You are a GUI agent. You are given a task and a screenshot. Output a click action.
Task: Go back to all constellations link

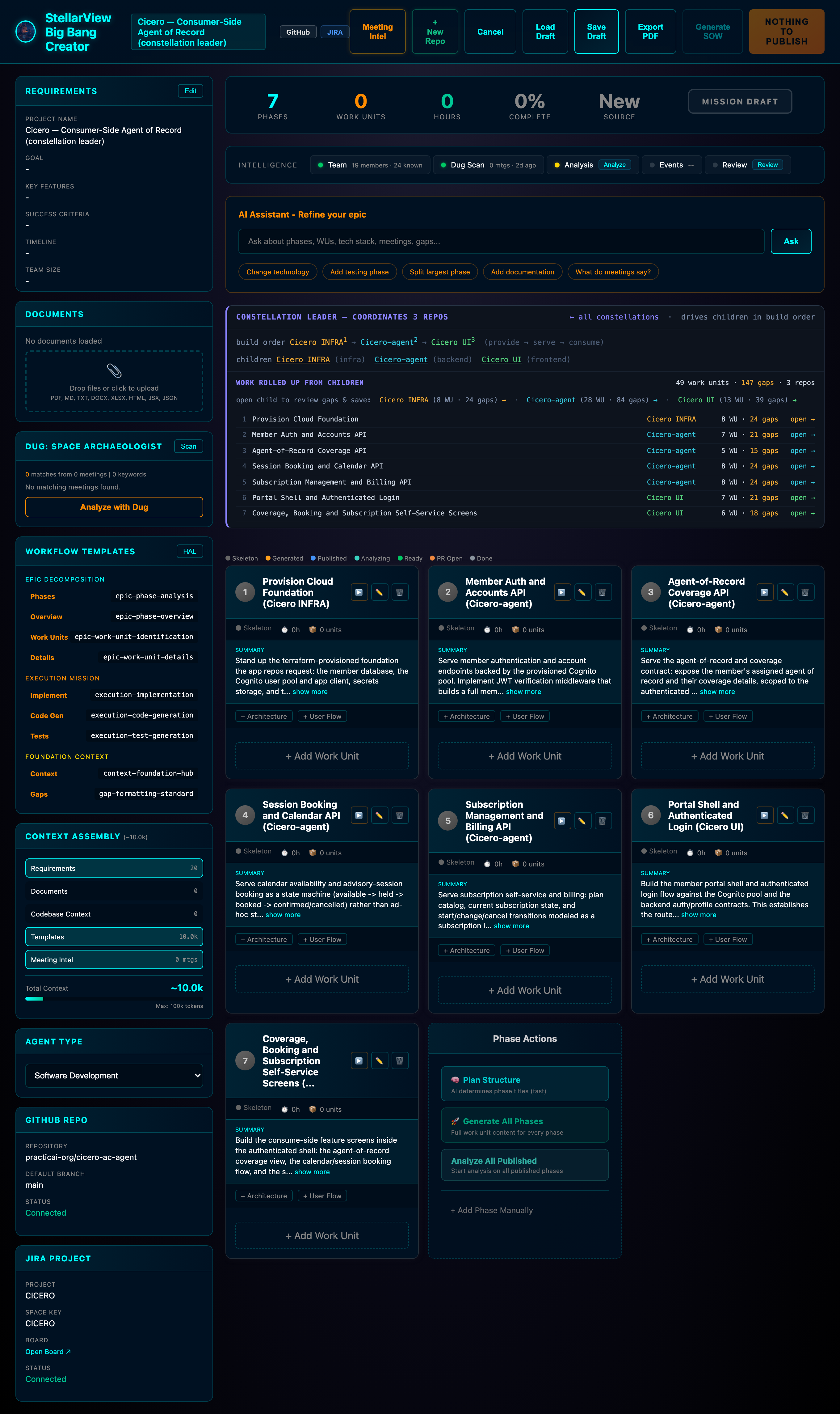click(x=614, y=317)
